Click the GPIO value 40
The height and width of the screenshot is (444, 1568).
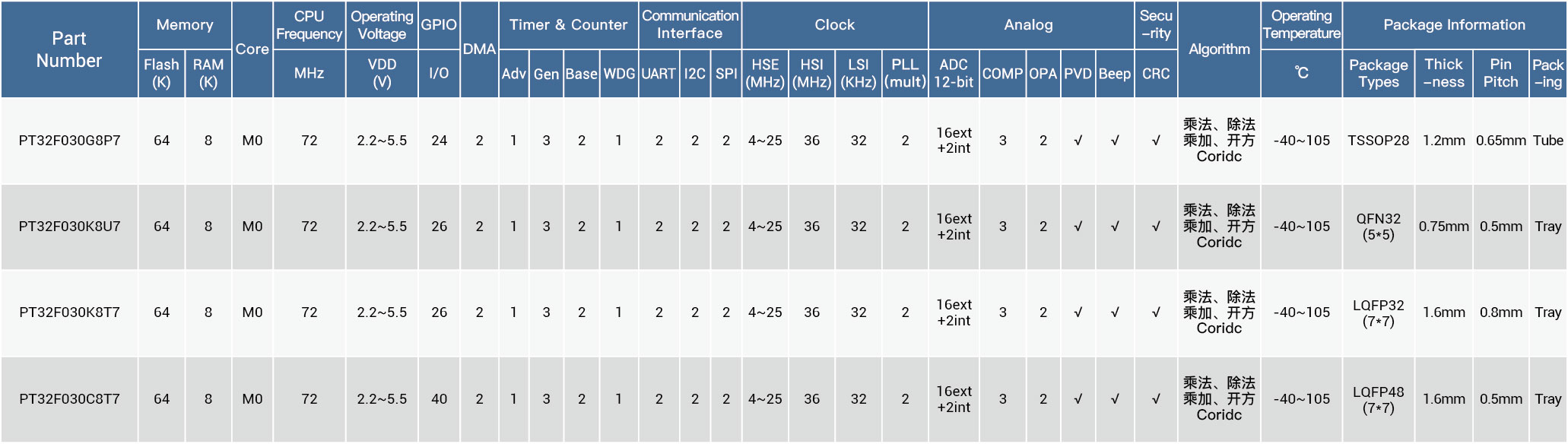click(x=439, y=399)
